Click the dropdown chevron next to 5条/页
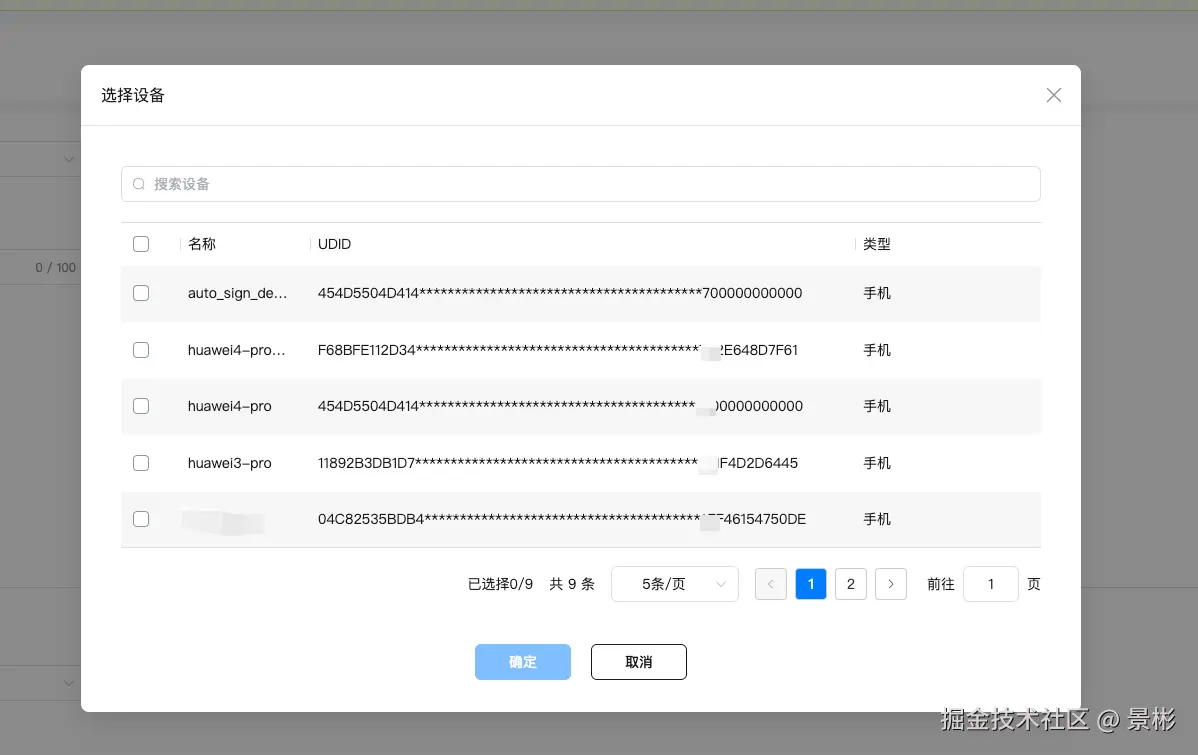 pos(719,583)
